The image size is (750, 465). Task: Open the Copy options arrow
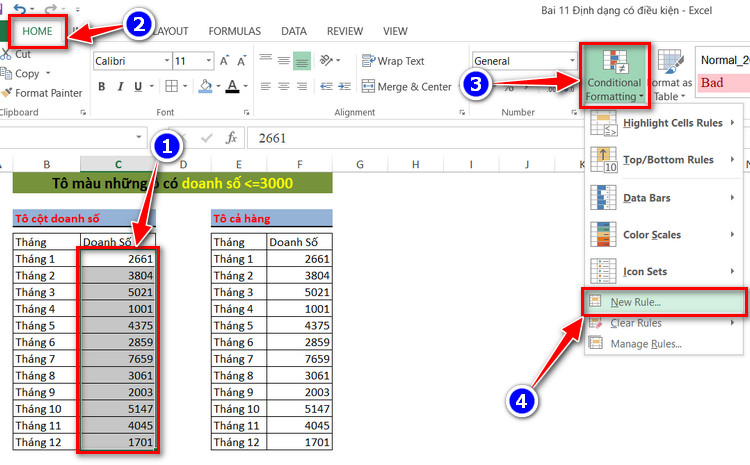[48, 73]
